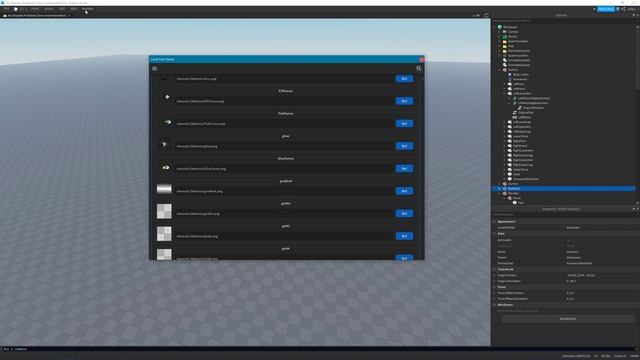Expand the highlighted selected model node
The width and height of the screenshot is (640, 360).
(500, 189)
